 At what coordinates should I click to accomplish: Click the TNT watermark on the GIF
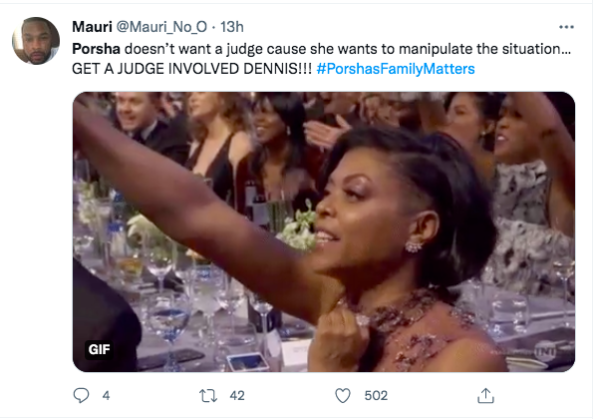click(545, 351)
